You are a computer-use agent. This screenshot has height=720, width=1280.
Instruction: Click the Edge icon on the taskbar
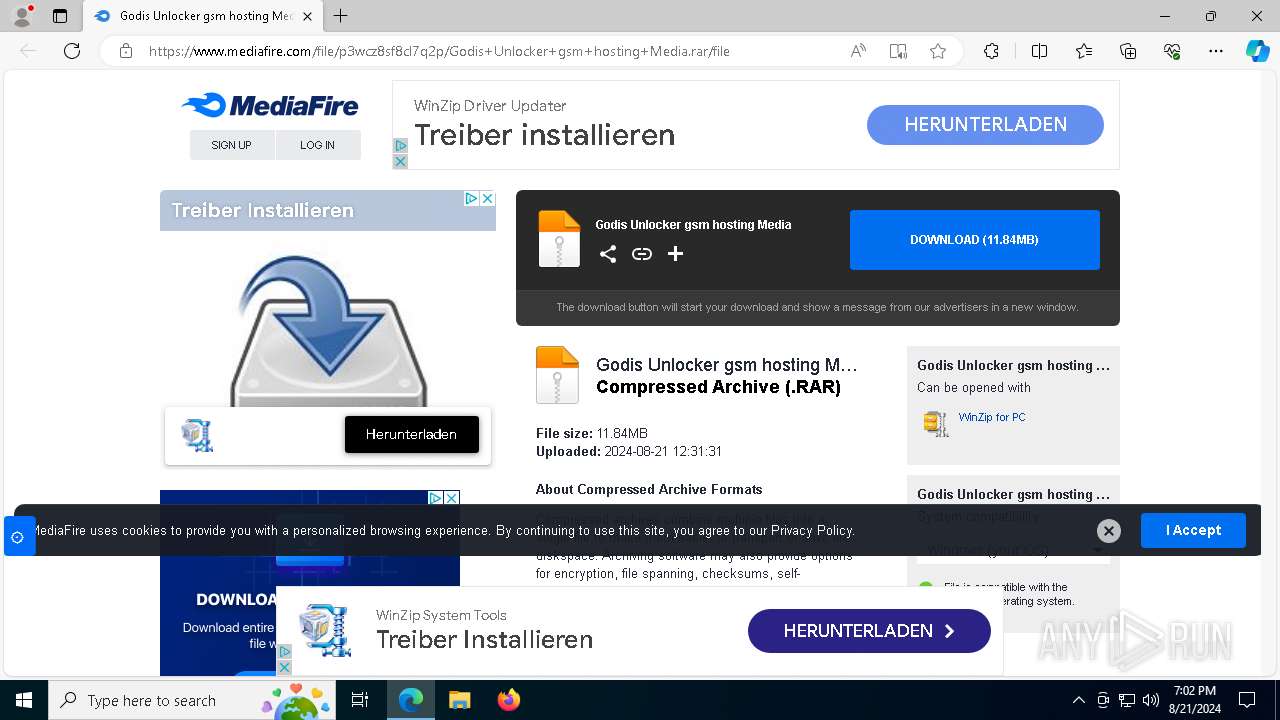pos(411,700)
